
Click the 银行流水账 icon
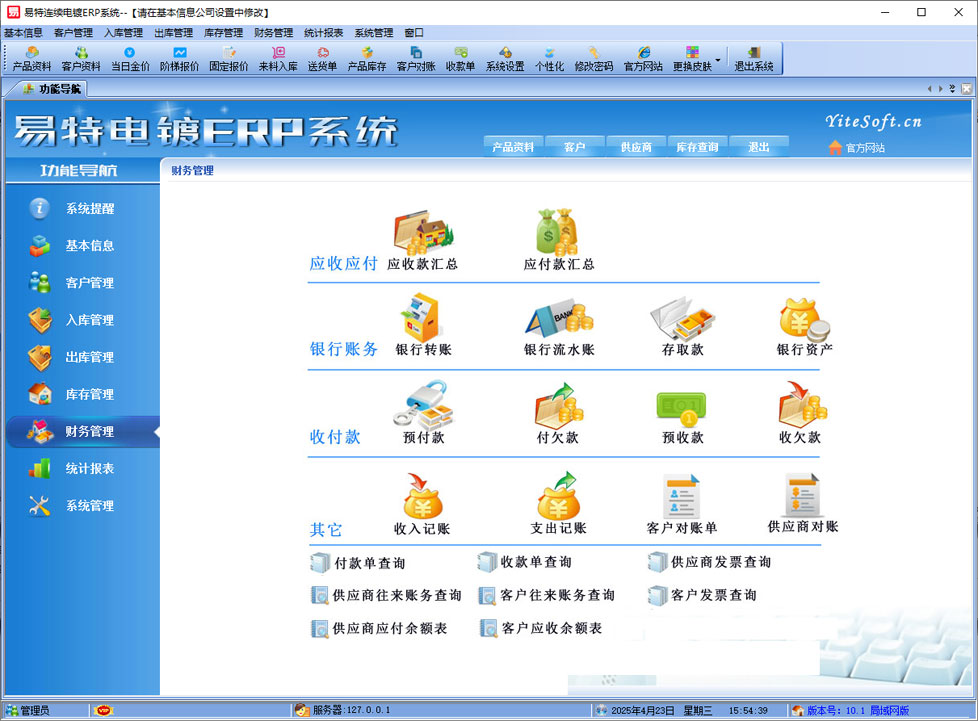pos(559,318)
